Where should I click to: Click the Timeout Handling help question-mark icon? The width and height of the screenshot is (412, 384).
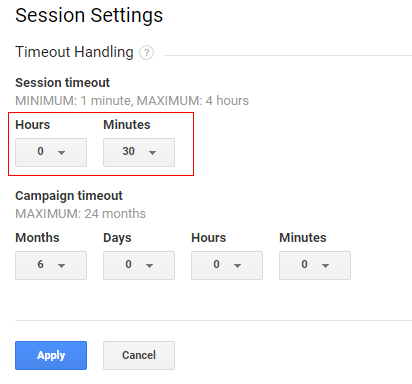click(x=146, y=53)
